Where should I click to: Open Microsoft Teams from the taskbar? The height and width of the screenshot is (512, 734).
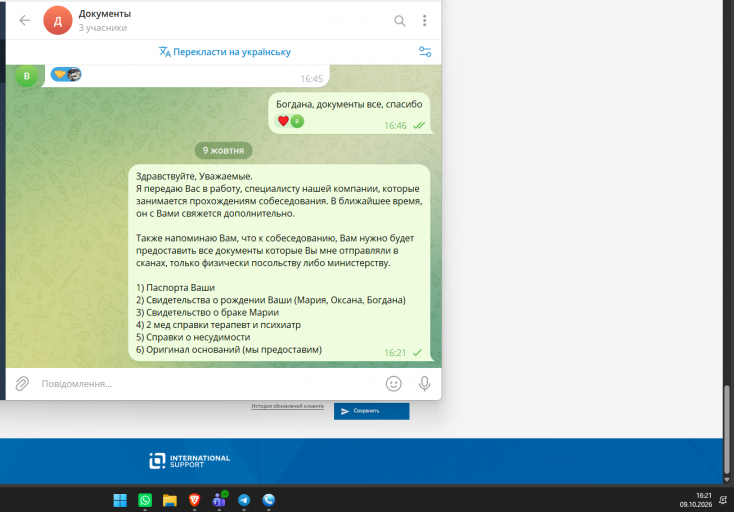click(219, 500)
